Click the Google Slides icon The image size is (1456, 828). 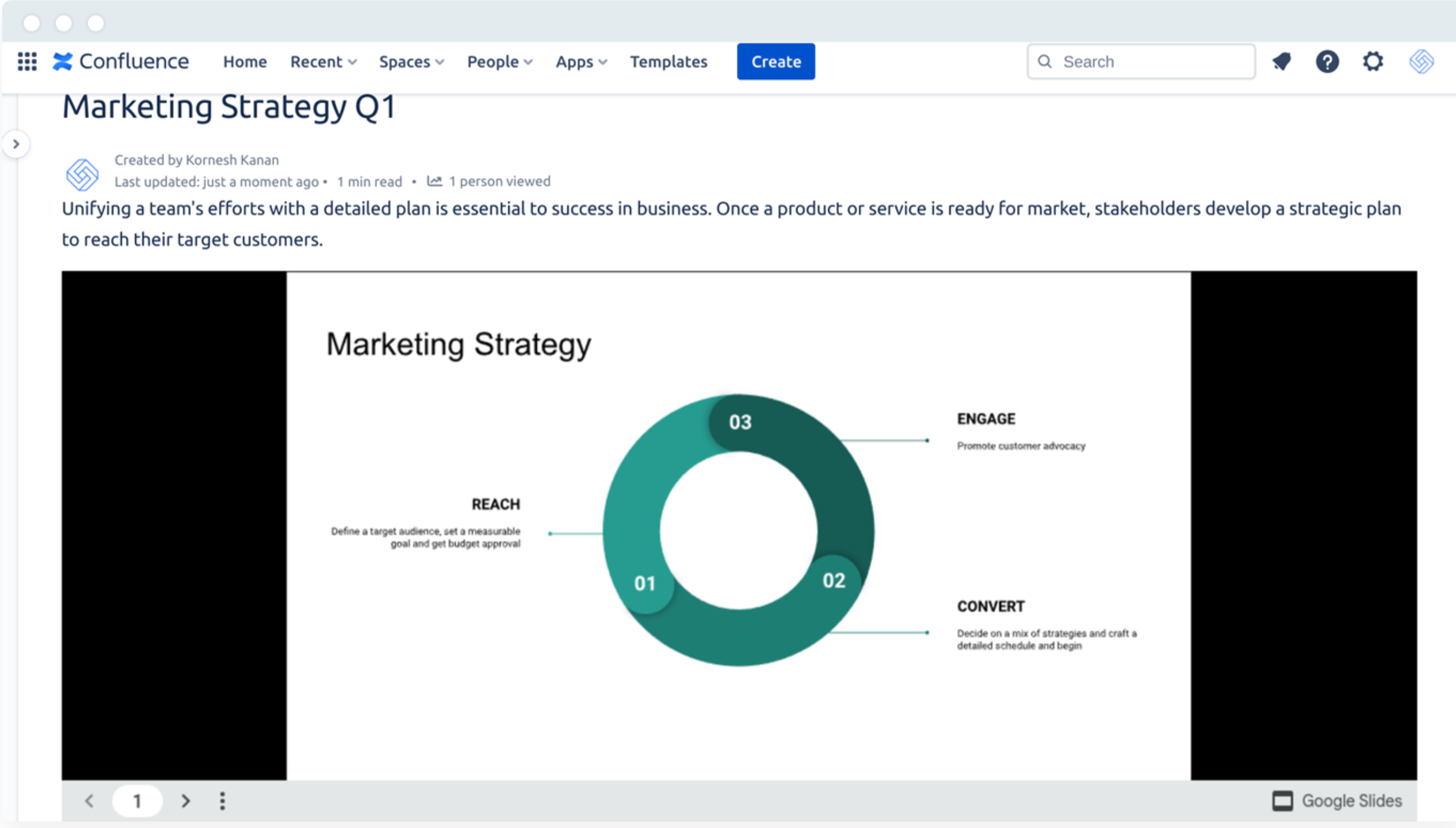(1282, 800)
